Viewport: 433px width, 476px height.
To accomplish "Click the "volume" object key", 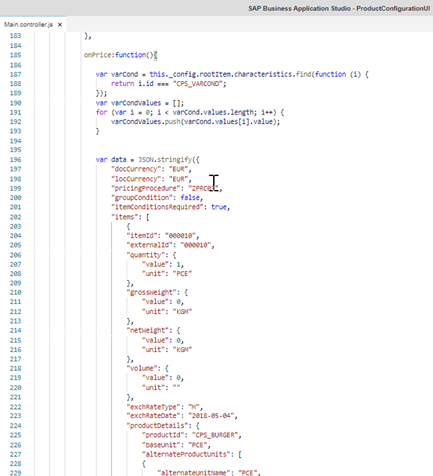I will (144, 368).
